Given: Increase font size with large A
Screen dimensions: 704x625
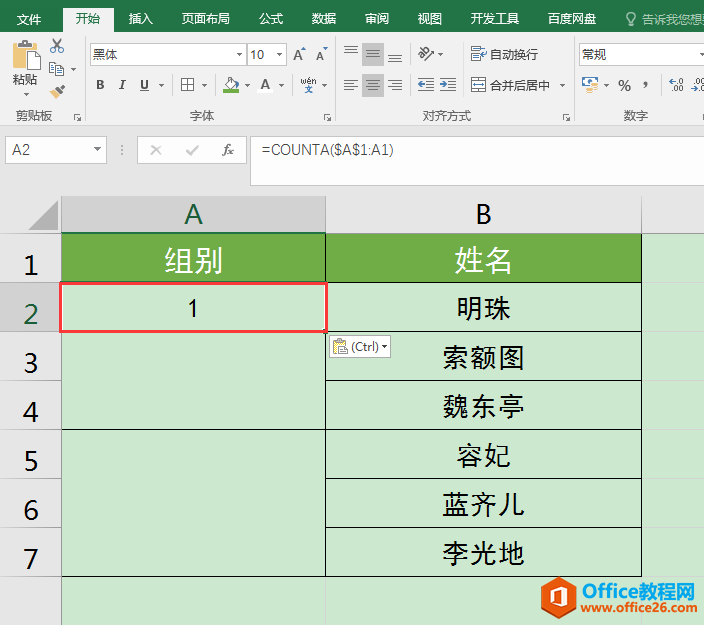Looking at the screenshot, I should [x=299, y=54].
